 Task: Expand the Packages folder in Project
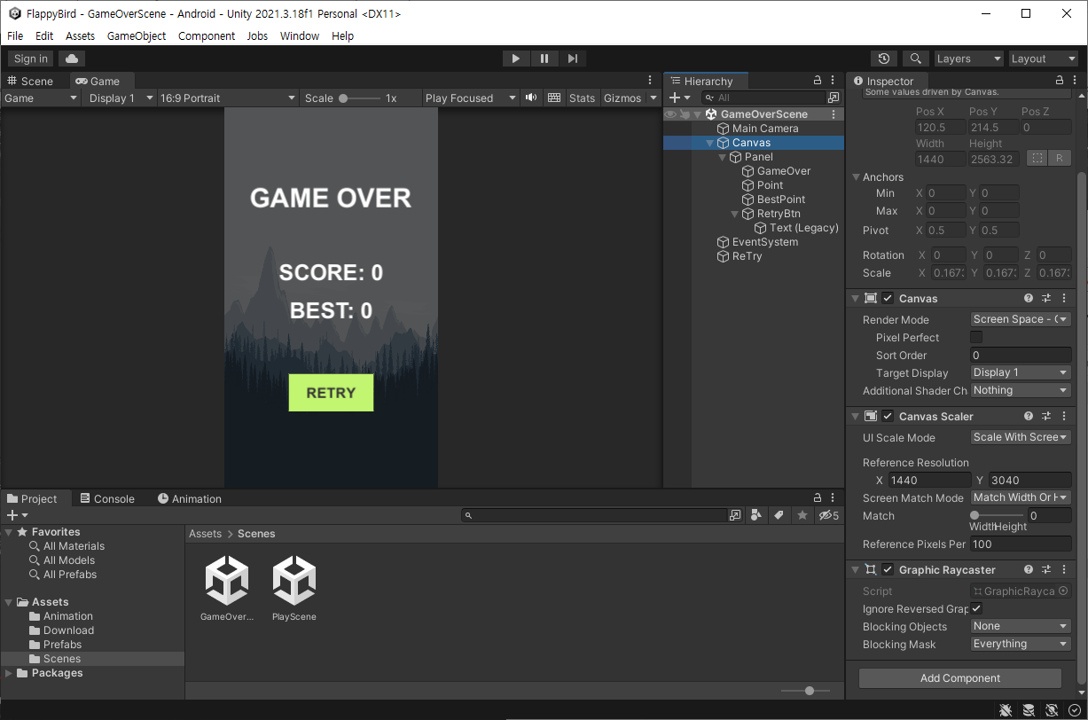[8, 673]
